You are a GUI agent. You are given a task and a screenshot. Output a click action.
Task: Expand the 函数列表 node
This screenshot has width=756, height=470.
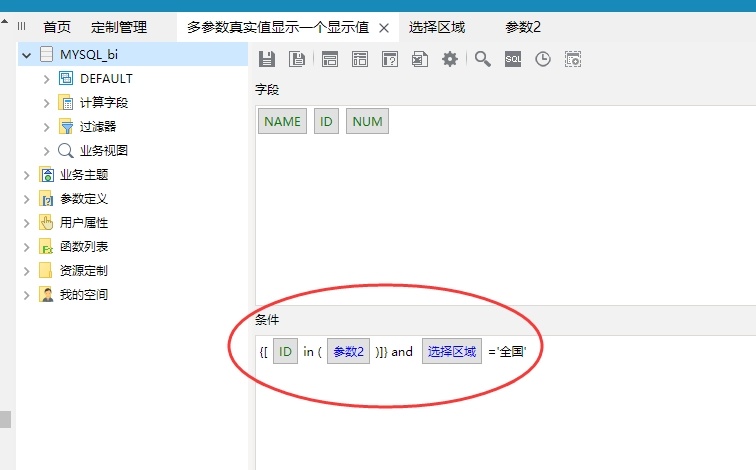pyautogui.click(x=27, y=247)
